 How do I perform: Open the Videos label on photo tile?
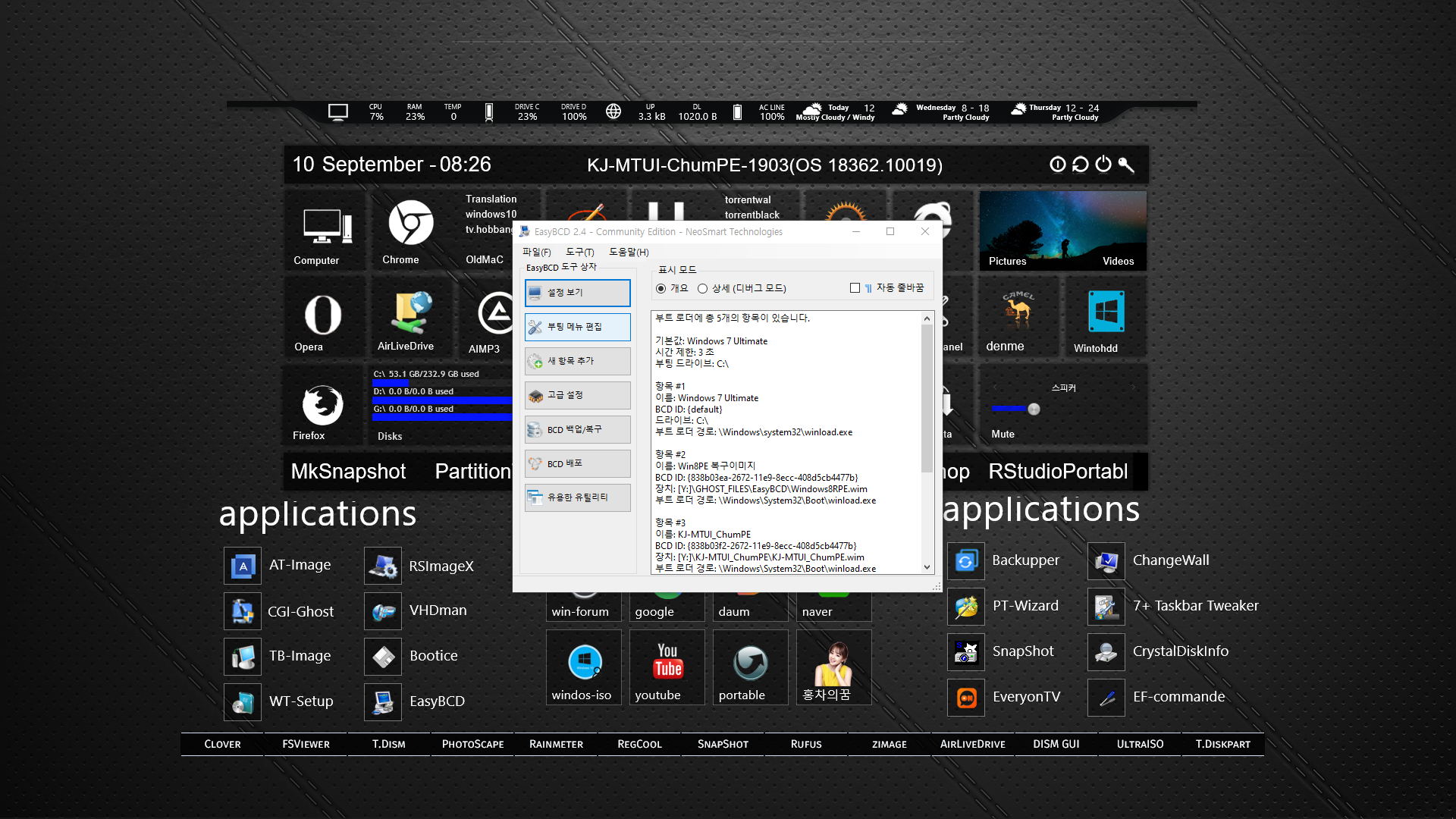click(x=1118, y=261)
